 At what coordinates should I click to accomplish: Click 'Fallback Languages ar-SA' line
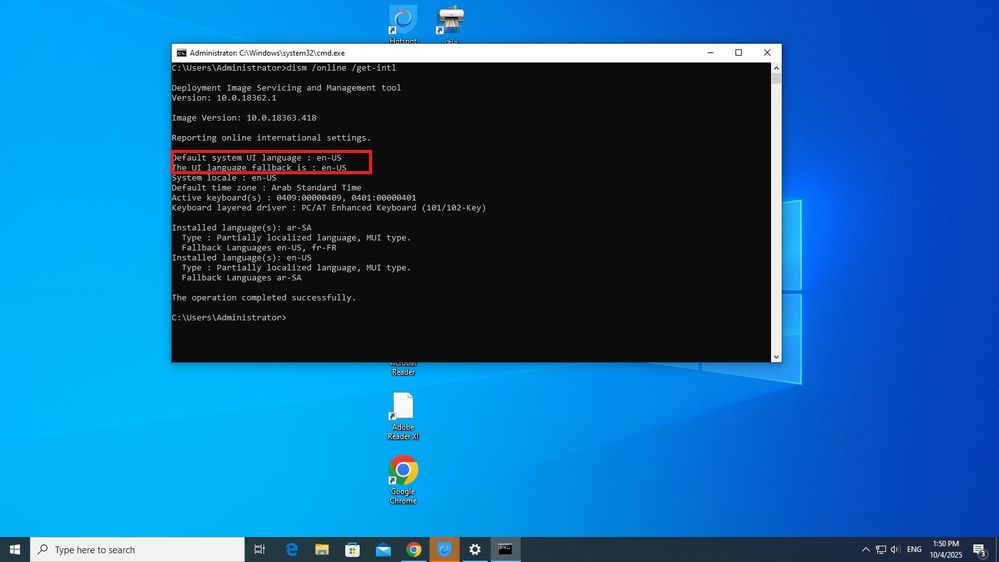point(241,278)
